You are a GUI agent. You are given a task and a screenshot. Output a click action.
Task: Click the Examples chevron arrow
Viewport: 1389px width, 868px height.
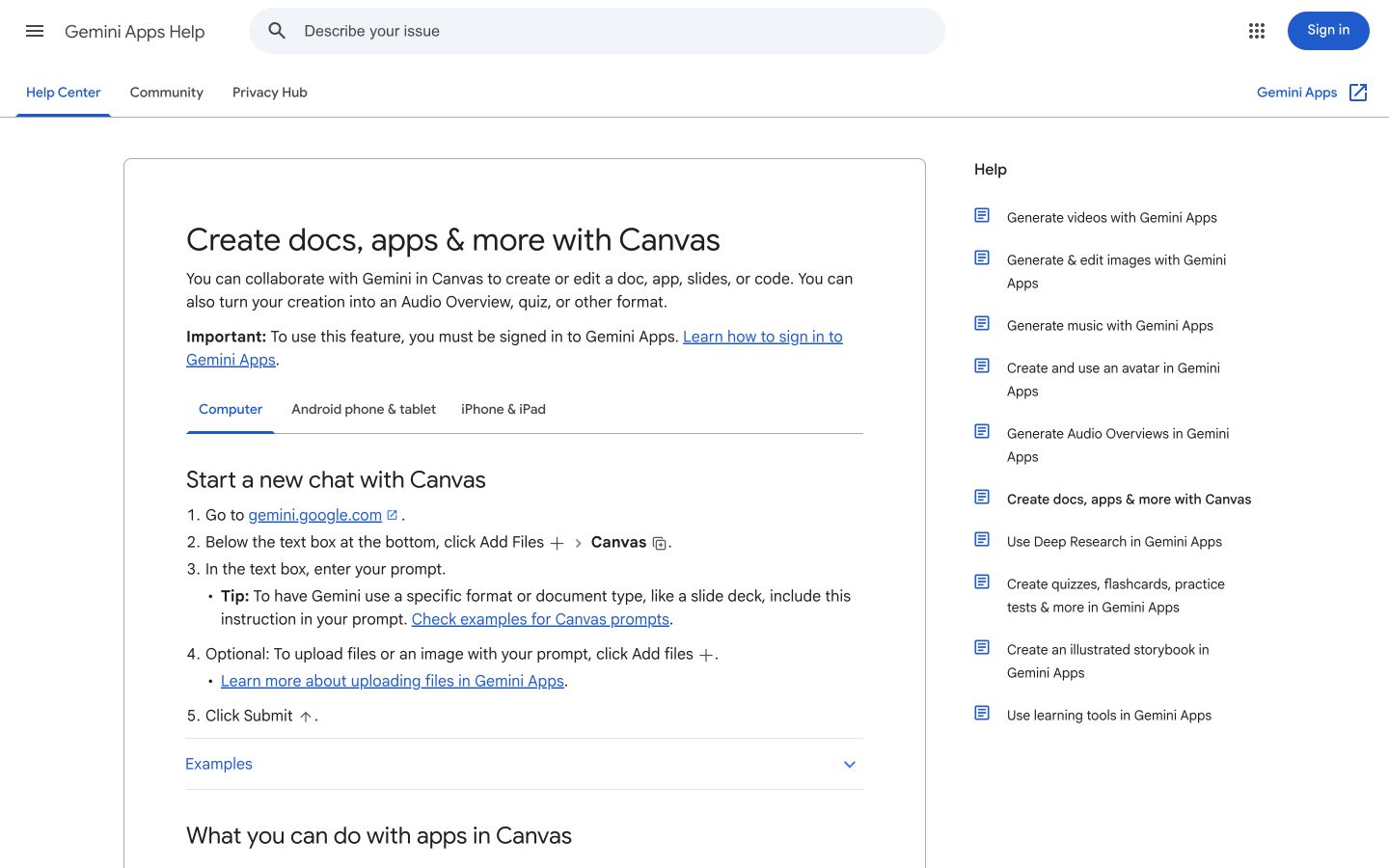(x=850, y=765)
